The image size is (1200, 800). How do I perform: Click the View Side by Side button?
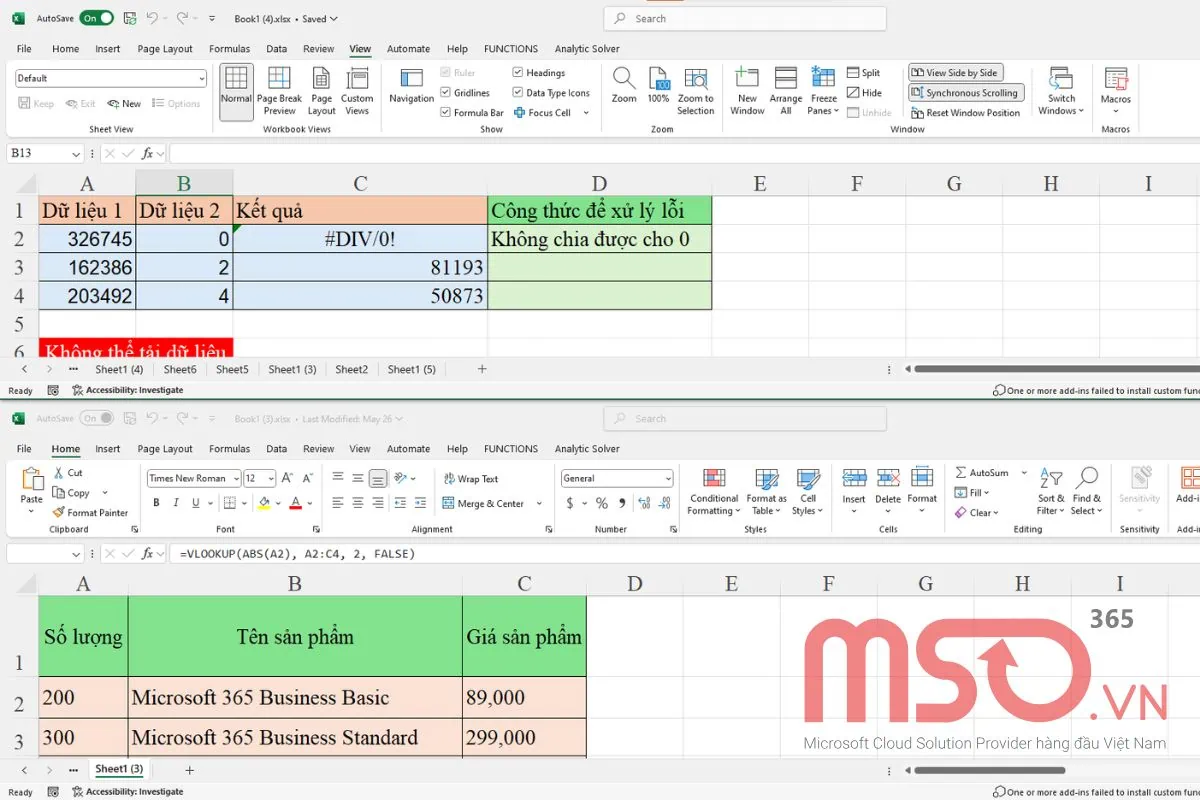956,72
